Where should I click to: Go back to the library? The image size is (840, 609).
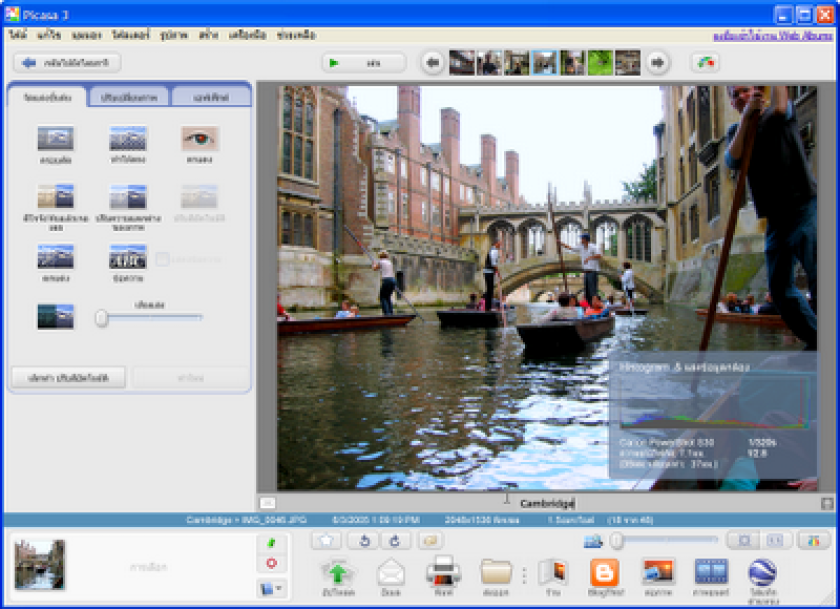67,63
